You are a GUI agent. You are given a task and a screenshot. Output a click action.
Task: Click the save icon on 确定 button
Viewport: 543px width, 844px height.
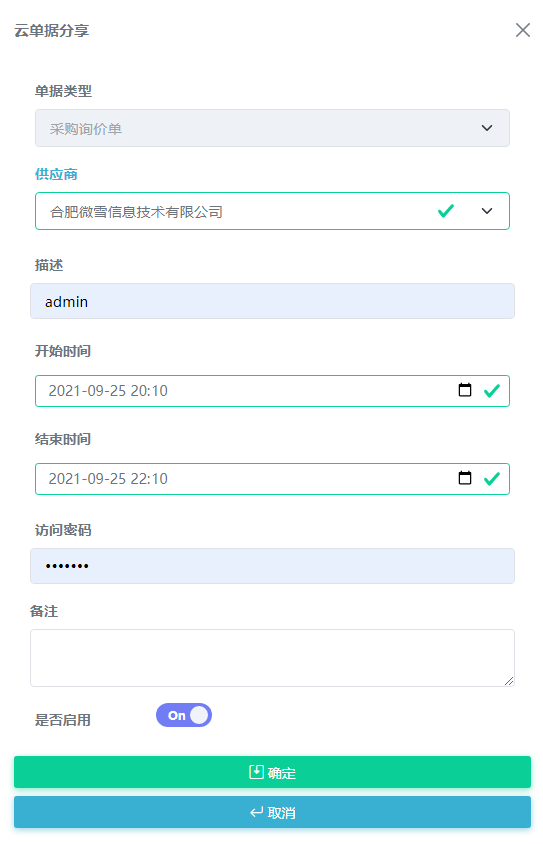tap(256, 772)
